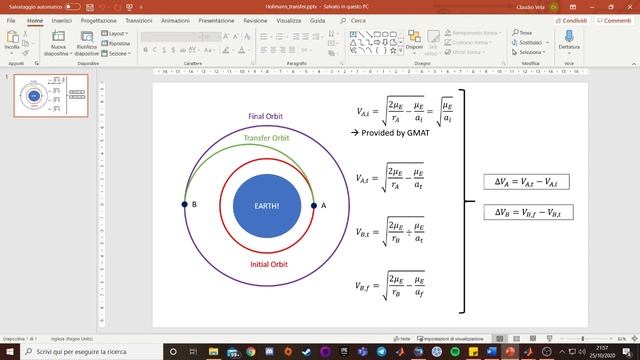The height and width of the screenshot is (360, 640).
Task: Expand the shapes gallery more arrow
Action: click(x=401, y=51)
